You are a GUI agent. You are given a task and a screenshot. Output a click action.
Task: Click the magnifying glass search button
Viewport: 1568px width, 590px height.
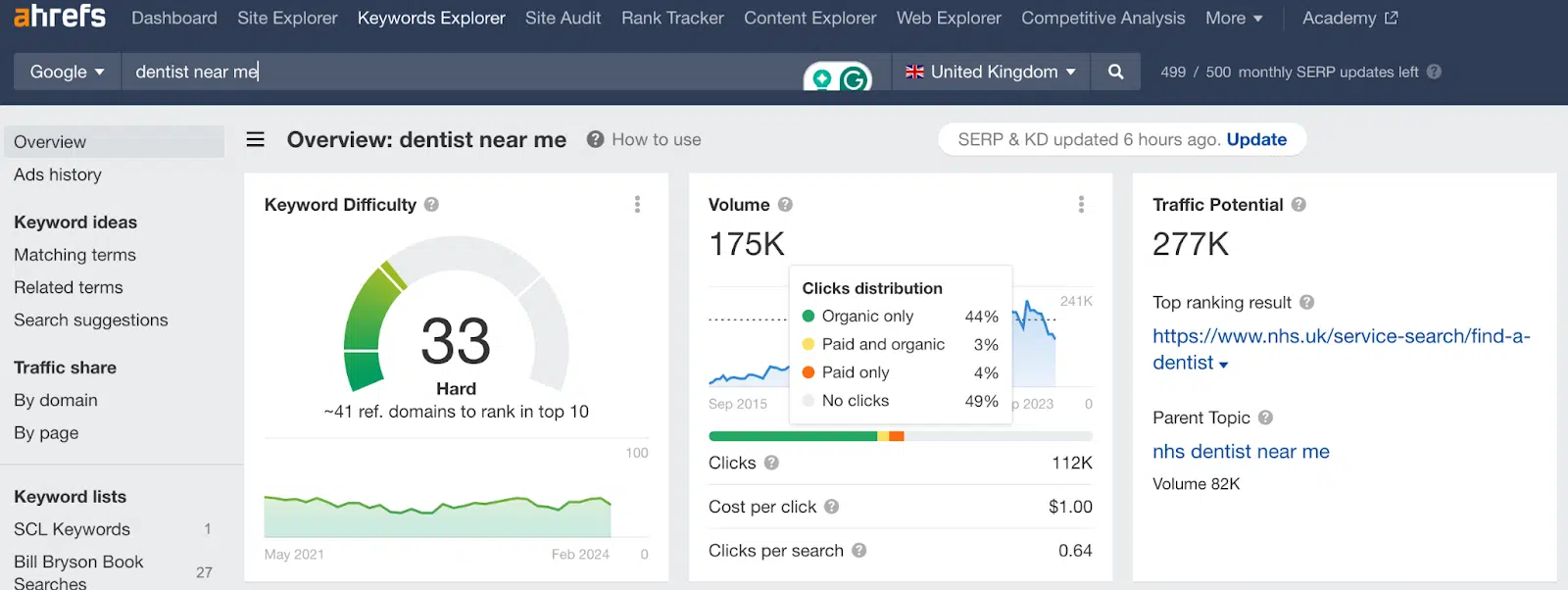(1115, 72)
